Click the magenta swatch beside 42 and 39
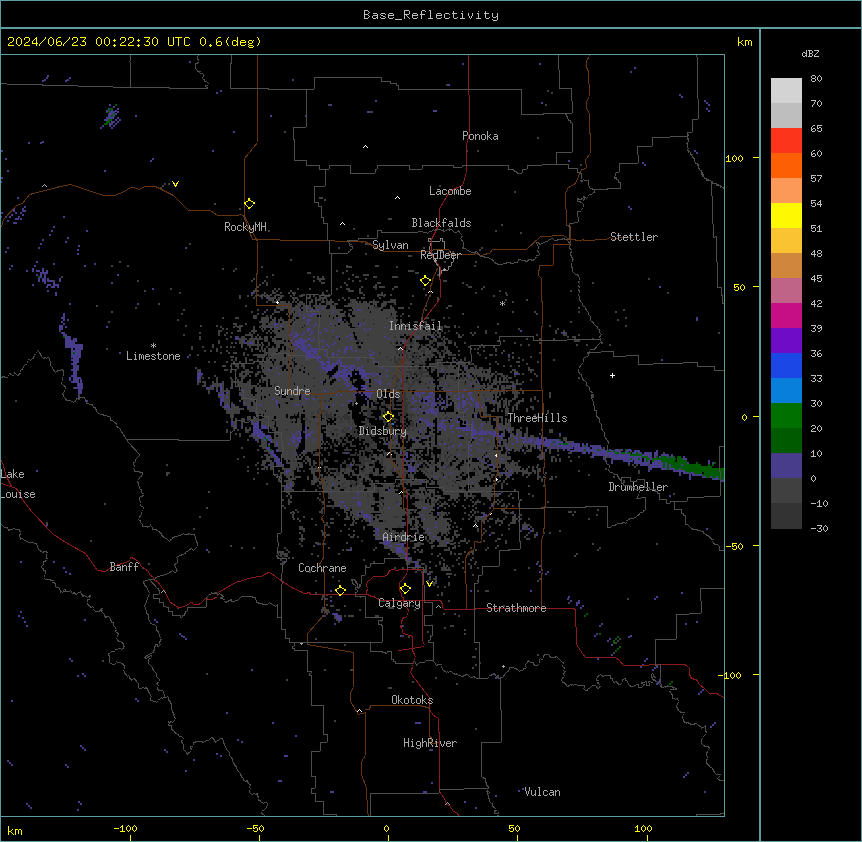 (786, 315)
